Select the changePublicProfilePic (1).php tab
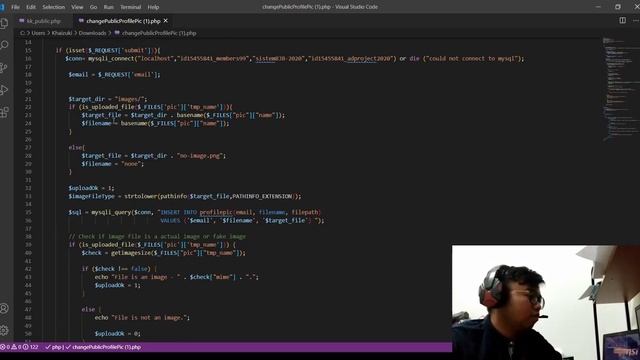640x360 pixels. click(x=123, y=21)
